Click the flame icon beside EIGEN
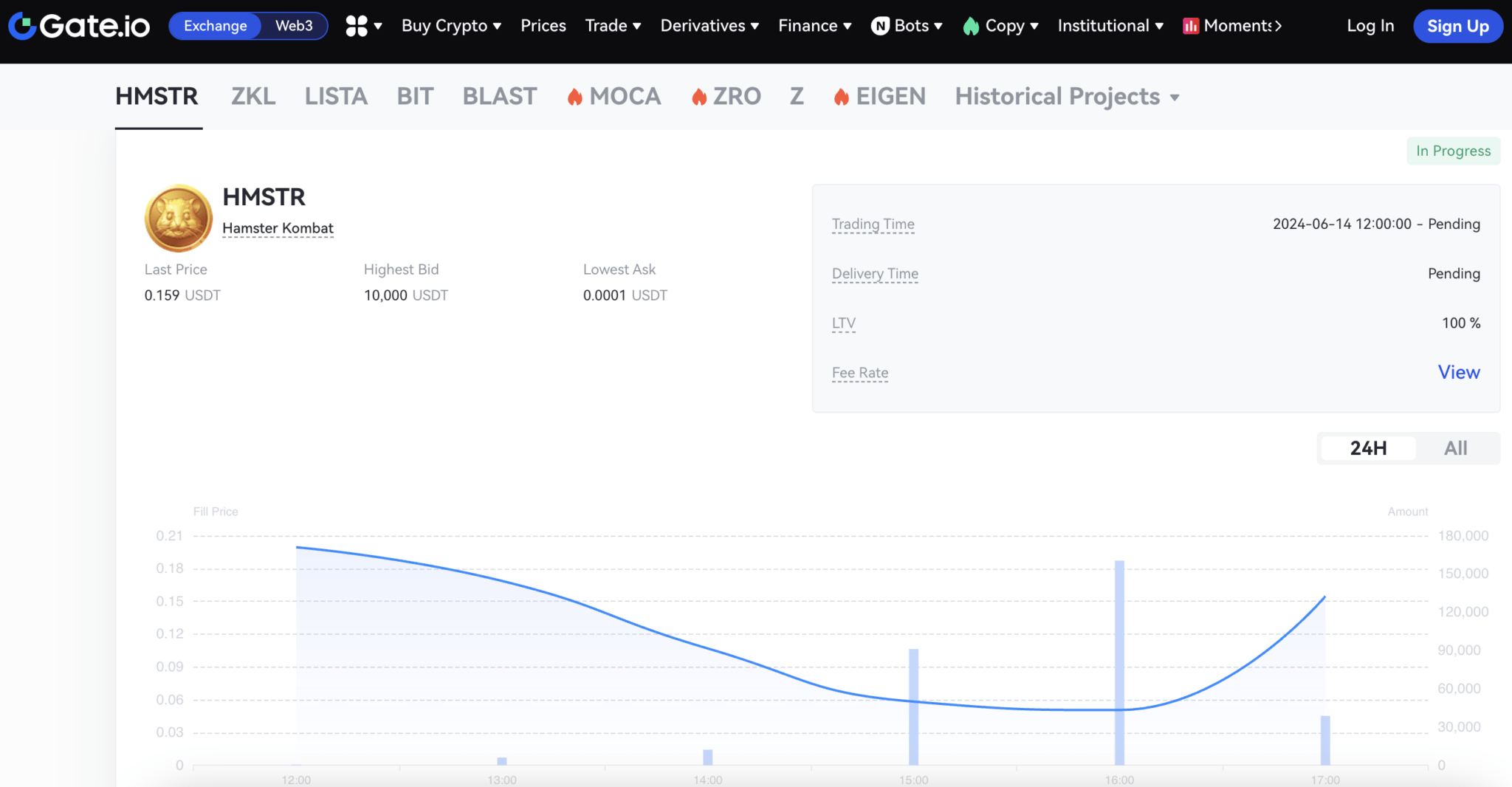Viewport: 1512px width, 787px height. point(841,97)
